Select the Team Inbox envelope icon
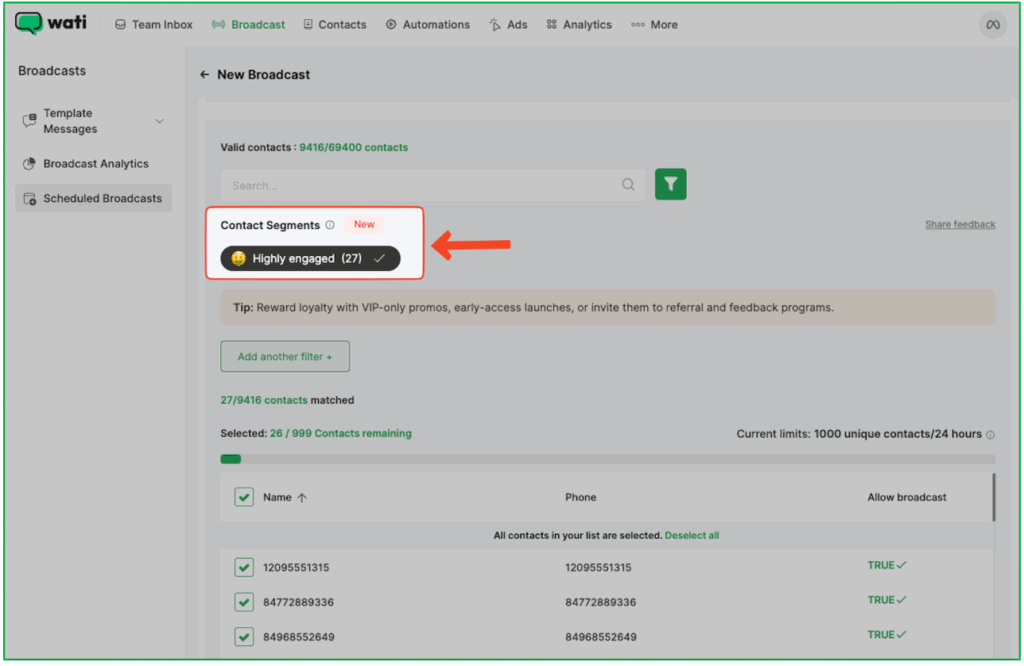This screenshot has width=1024, height=666. point(122,24)
